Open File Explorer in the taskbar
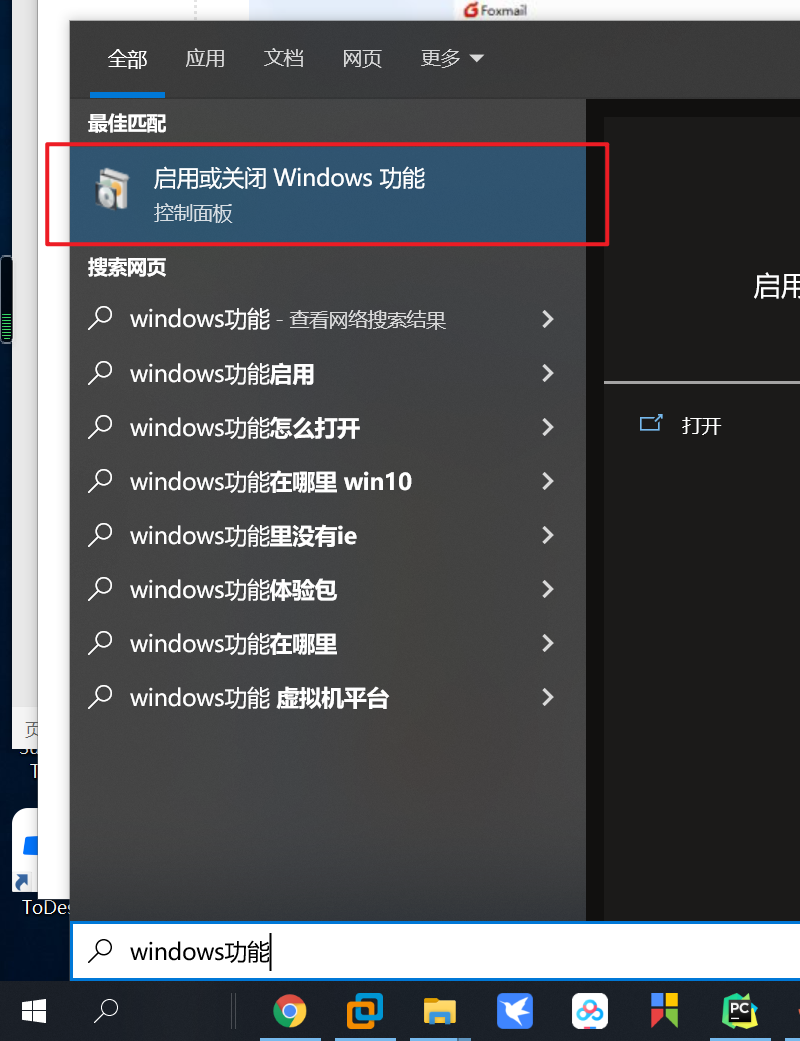800x1041 pixels. click(x=440, y=1011)
